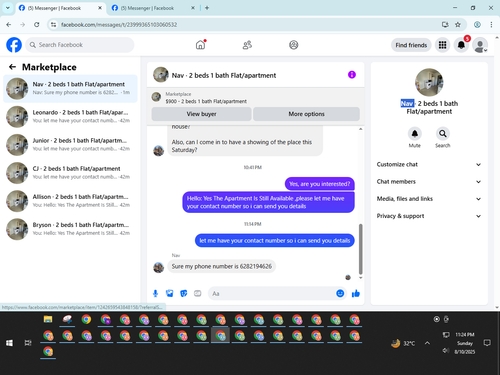
Task: Click the More options button
Action: tap(306, 114)
